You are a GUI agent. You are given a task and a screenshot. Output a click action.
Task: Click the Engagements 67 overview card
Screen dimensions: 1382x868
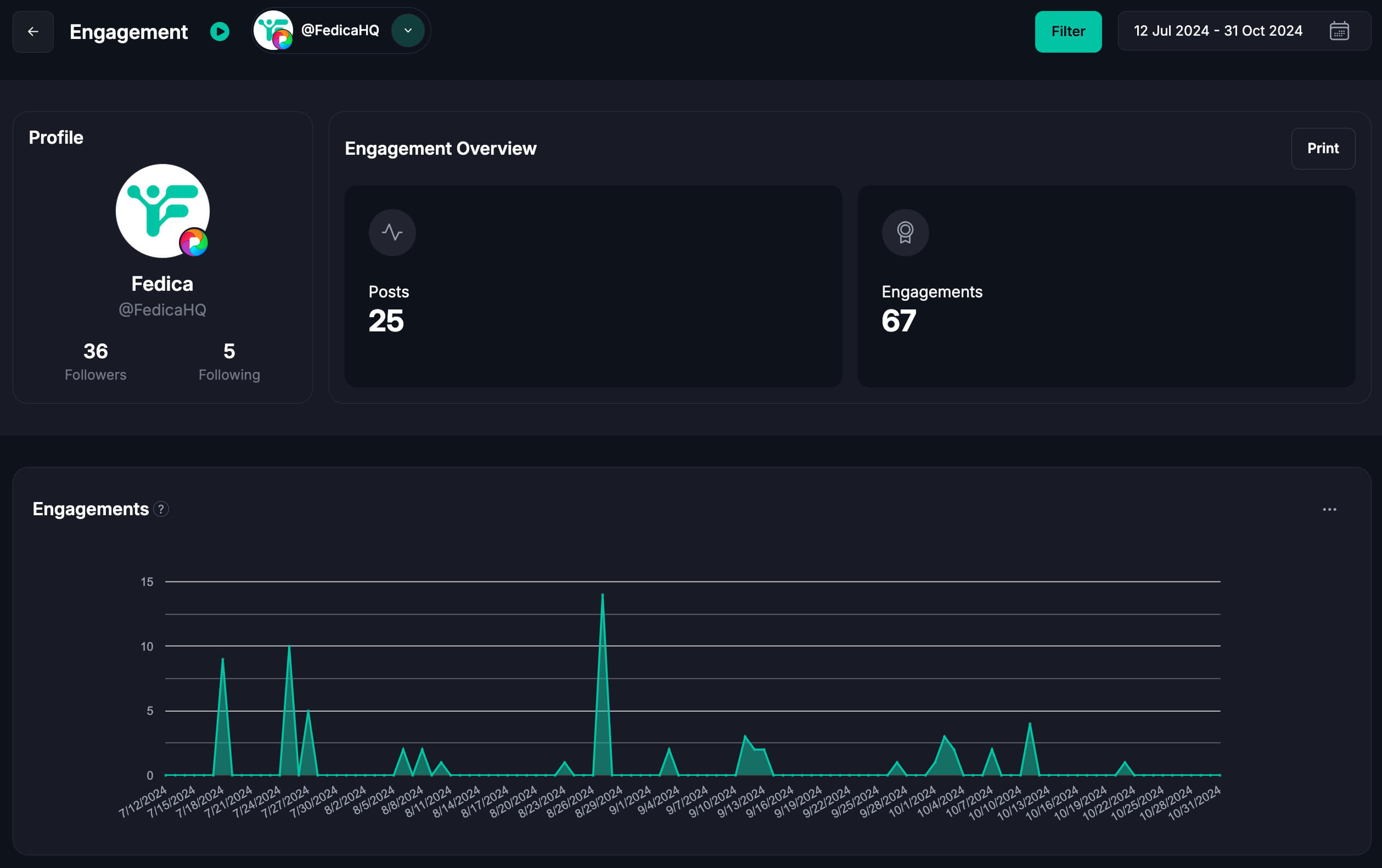(x=1106, y=286)
